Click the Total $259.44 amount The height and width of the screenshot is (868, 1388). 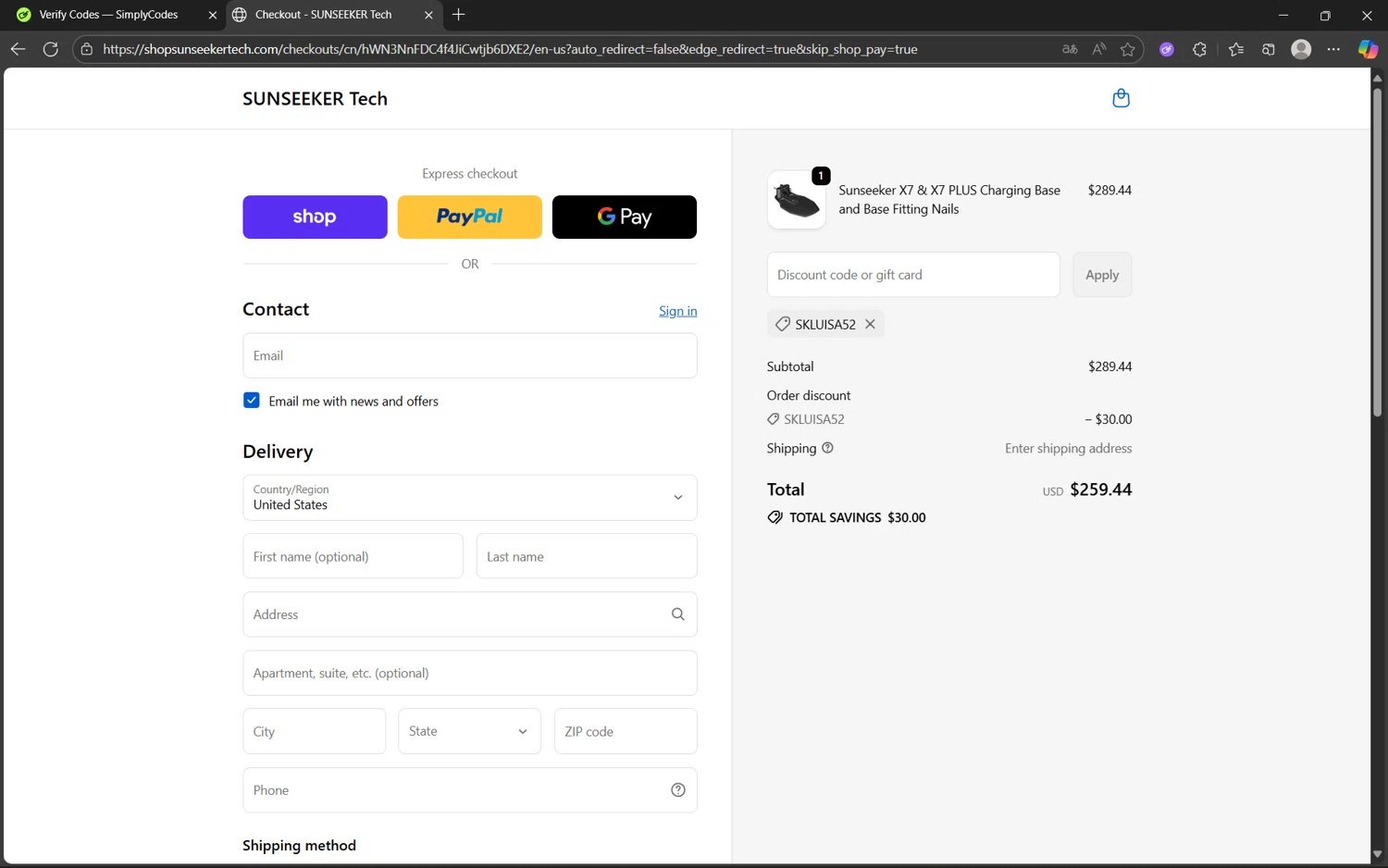point(1100,490)
